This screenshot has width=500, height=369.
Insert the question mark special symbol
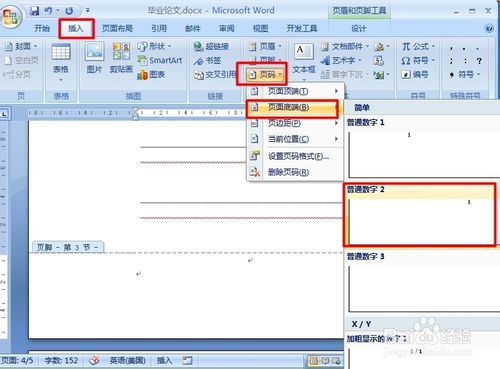point(479,61)
